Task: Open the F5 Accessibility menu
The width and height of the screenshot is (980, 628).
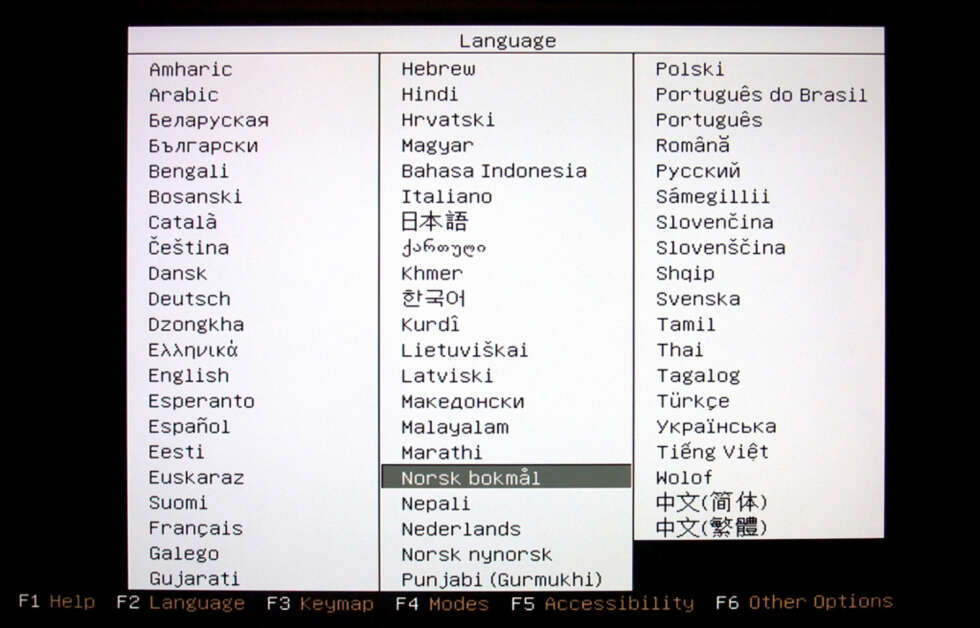Action: pyautogui.click(x=602, y=604)
